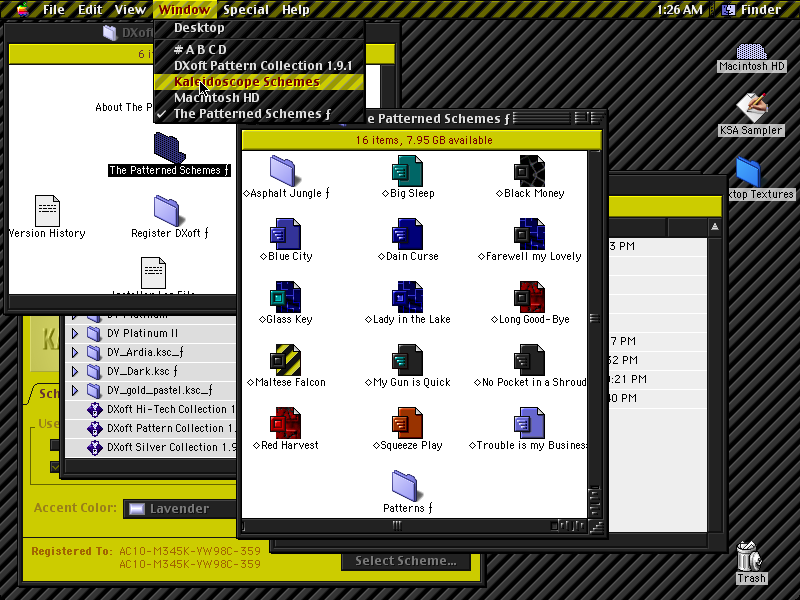Open the Help menu
The height and width of the screenshot is (600, 800).
(x=295, y=10)
